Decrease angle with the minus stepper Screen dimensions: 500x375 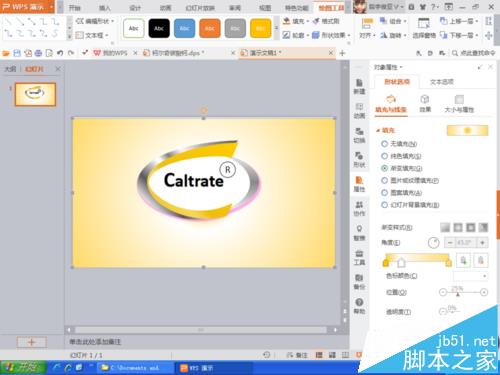tap(450, 243)
